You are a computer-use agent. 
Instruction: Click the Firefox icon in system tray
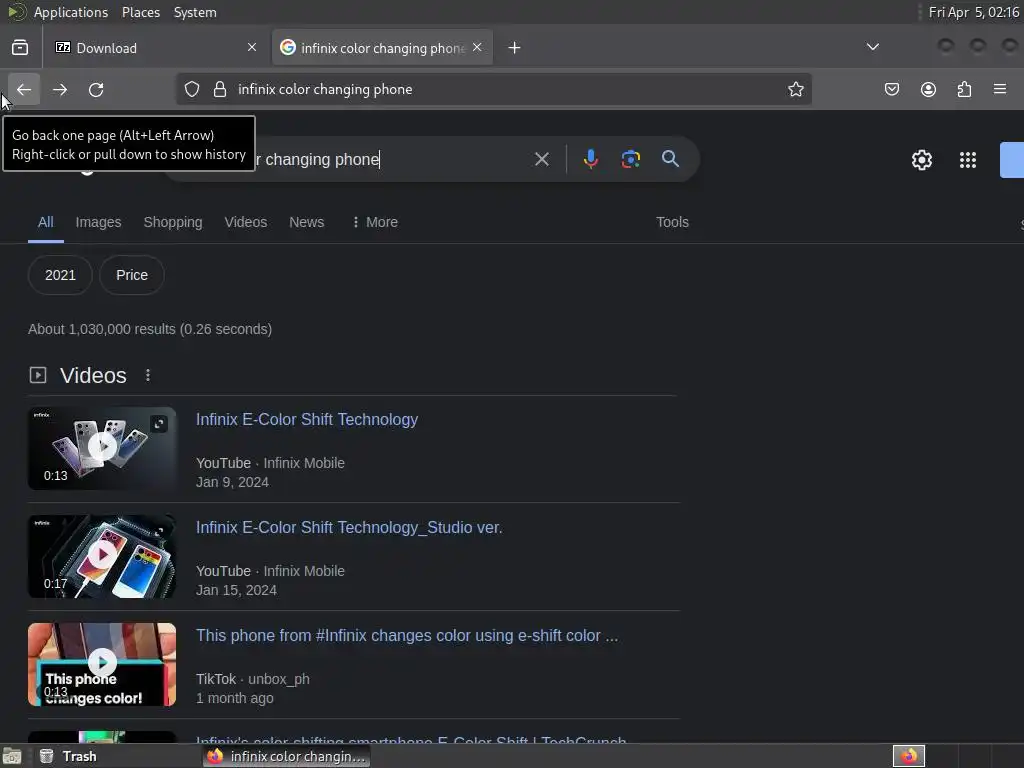pos(909,756)
